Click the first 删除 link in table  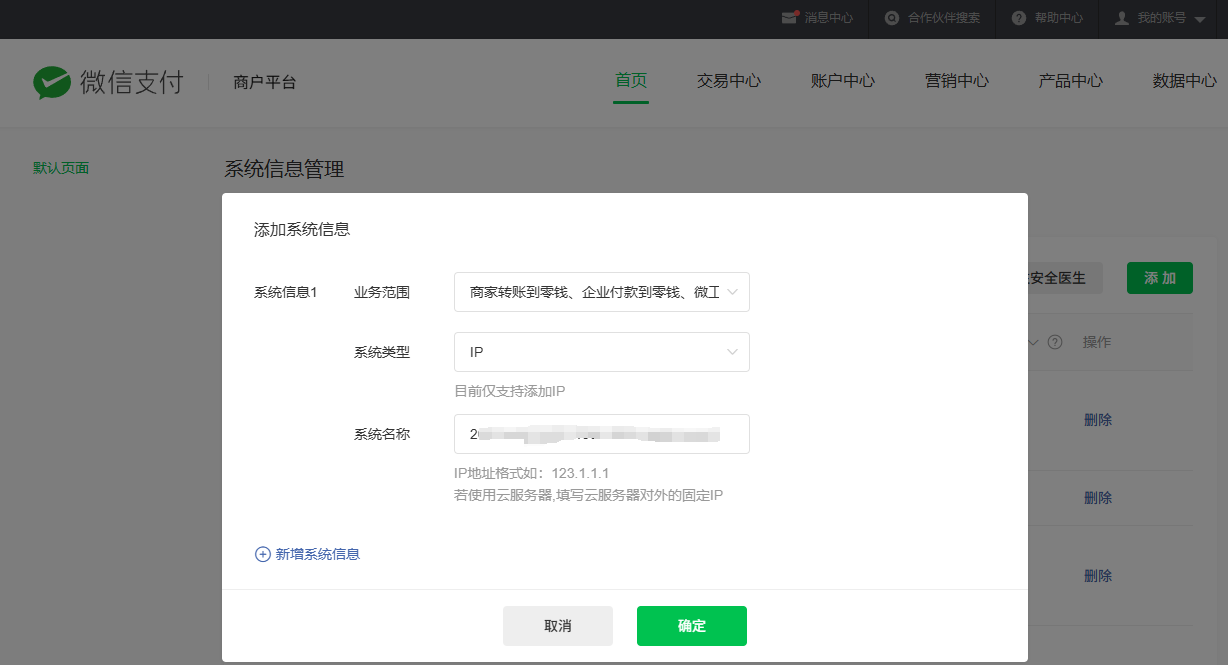[1097, 420]
